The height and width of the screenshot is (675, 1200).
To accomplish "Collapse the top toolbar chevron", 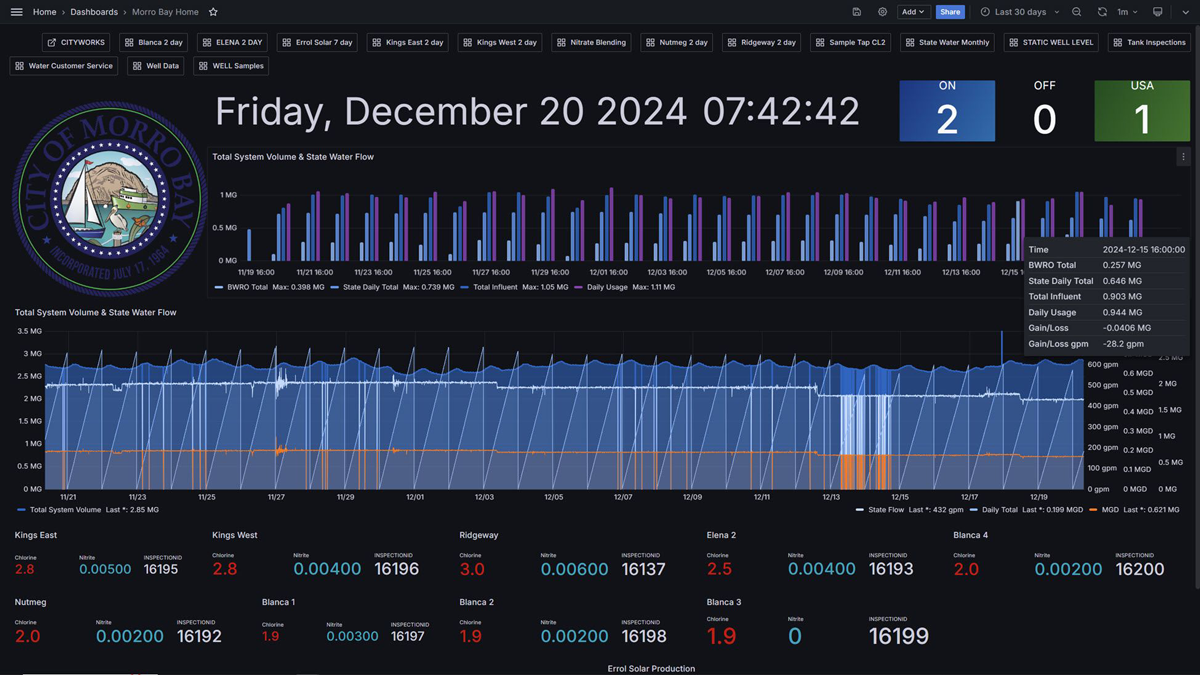I will point(1186,12).
